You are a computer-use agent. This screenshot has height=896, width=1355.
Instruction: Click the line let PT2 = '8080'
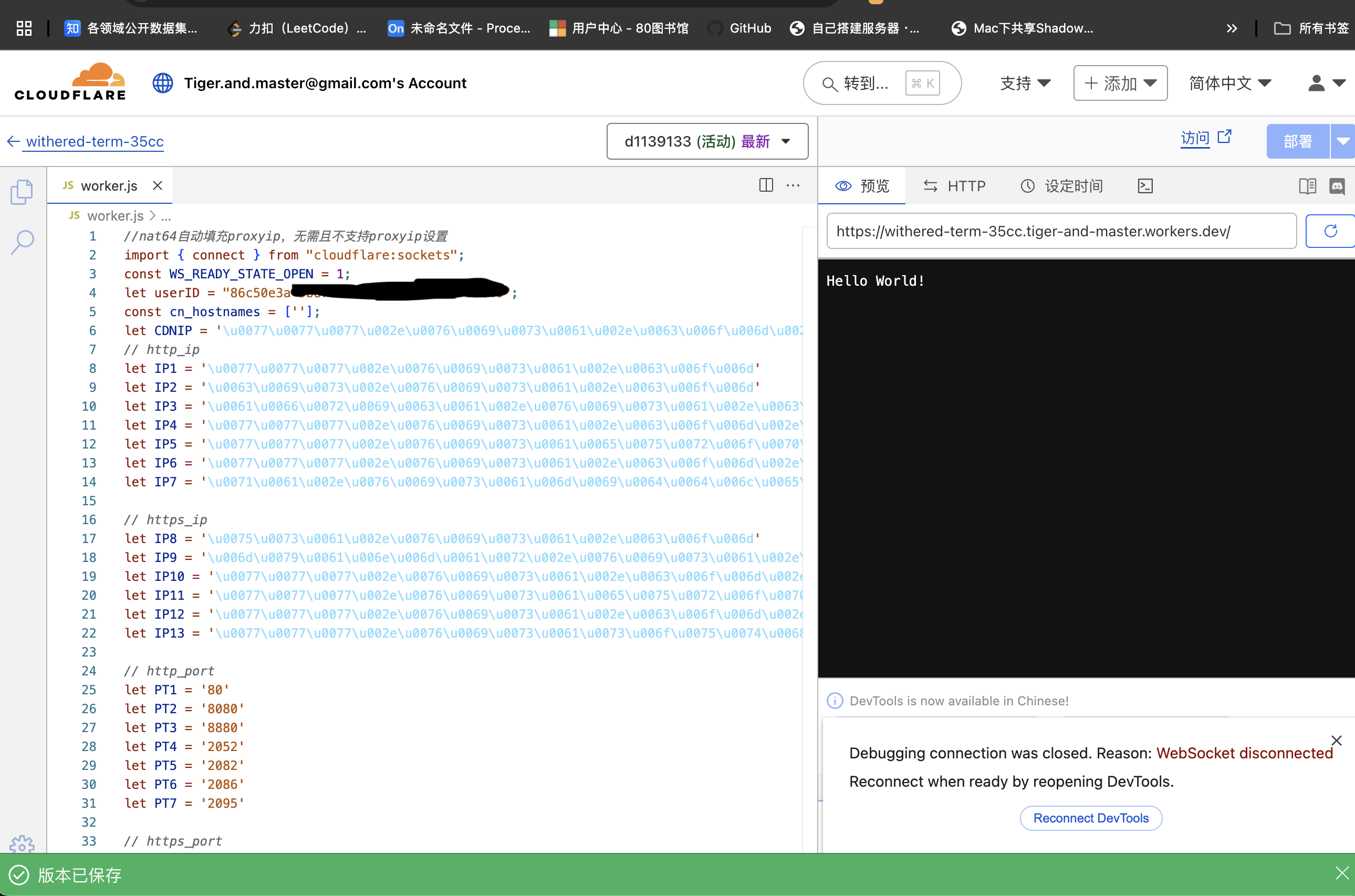click(x=184, y=709)
